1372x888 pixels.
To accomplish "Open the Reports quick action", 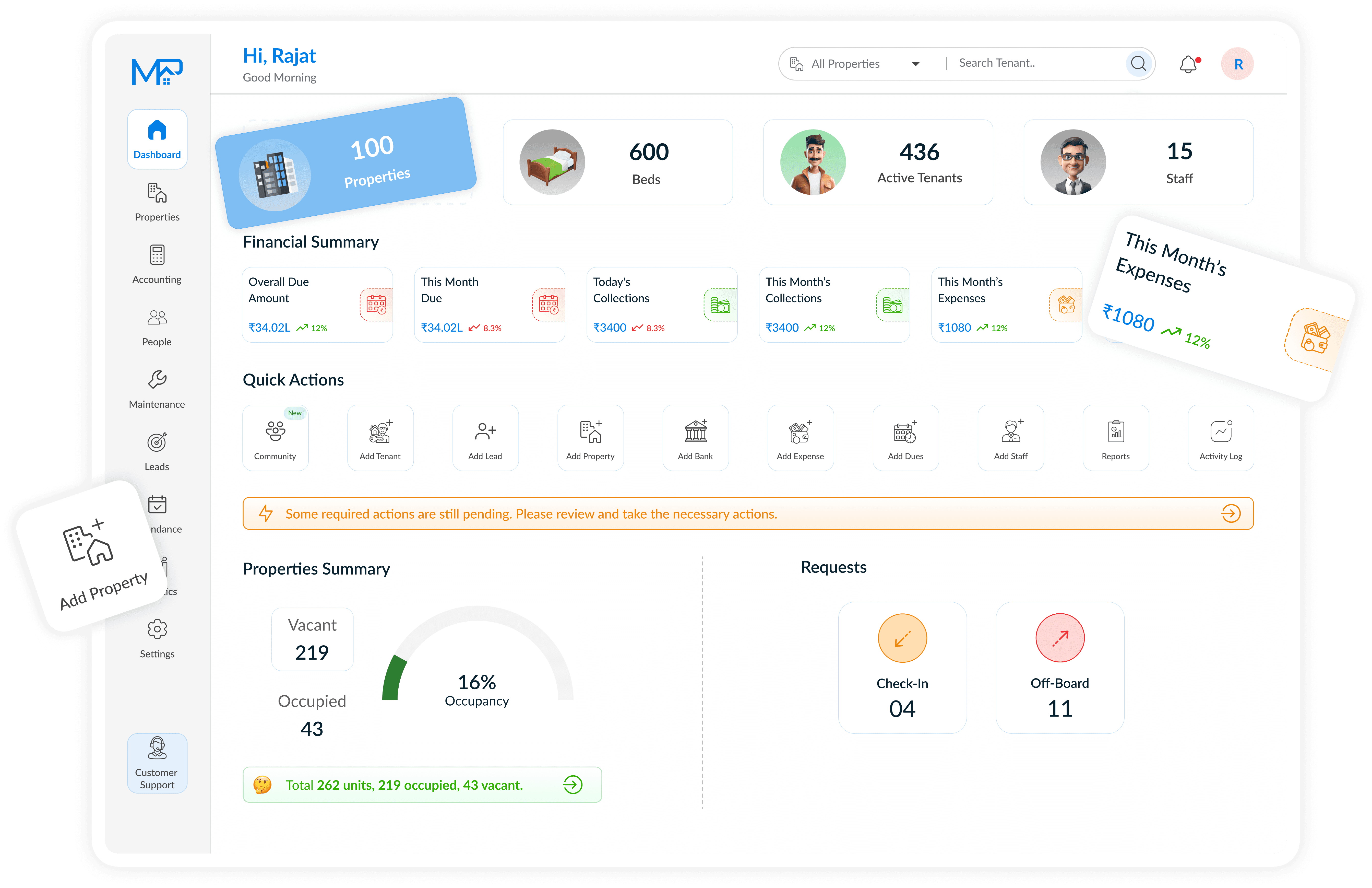I will click(1116, 438).
